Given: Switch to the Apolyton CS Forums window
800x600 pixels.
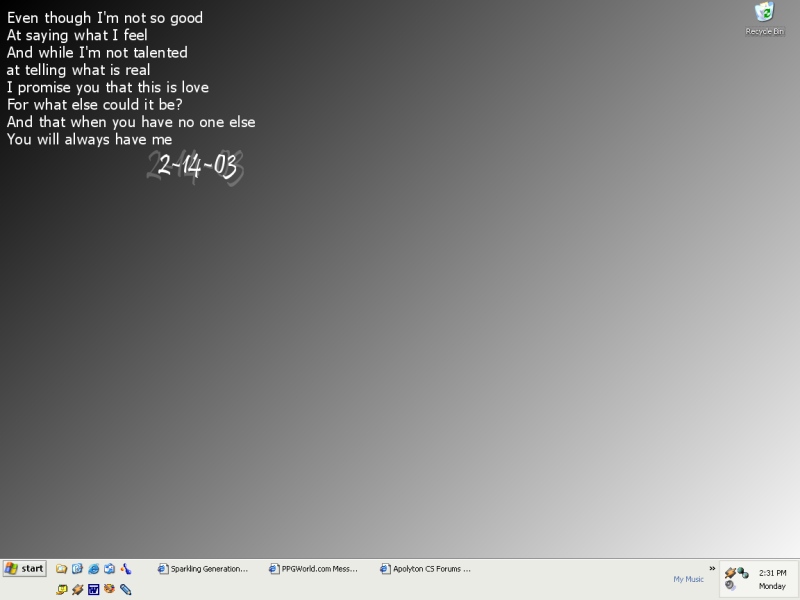Looking at the screenshot, I should point(425,569).
